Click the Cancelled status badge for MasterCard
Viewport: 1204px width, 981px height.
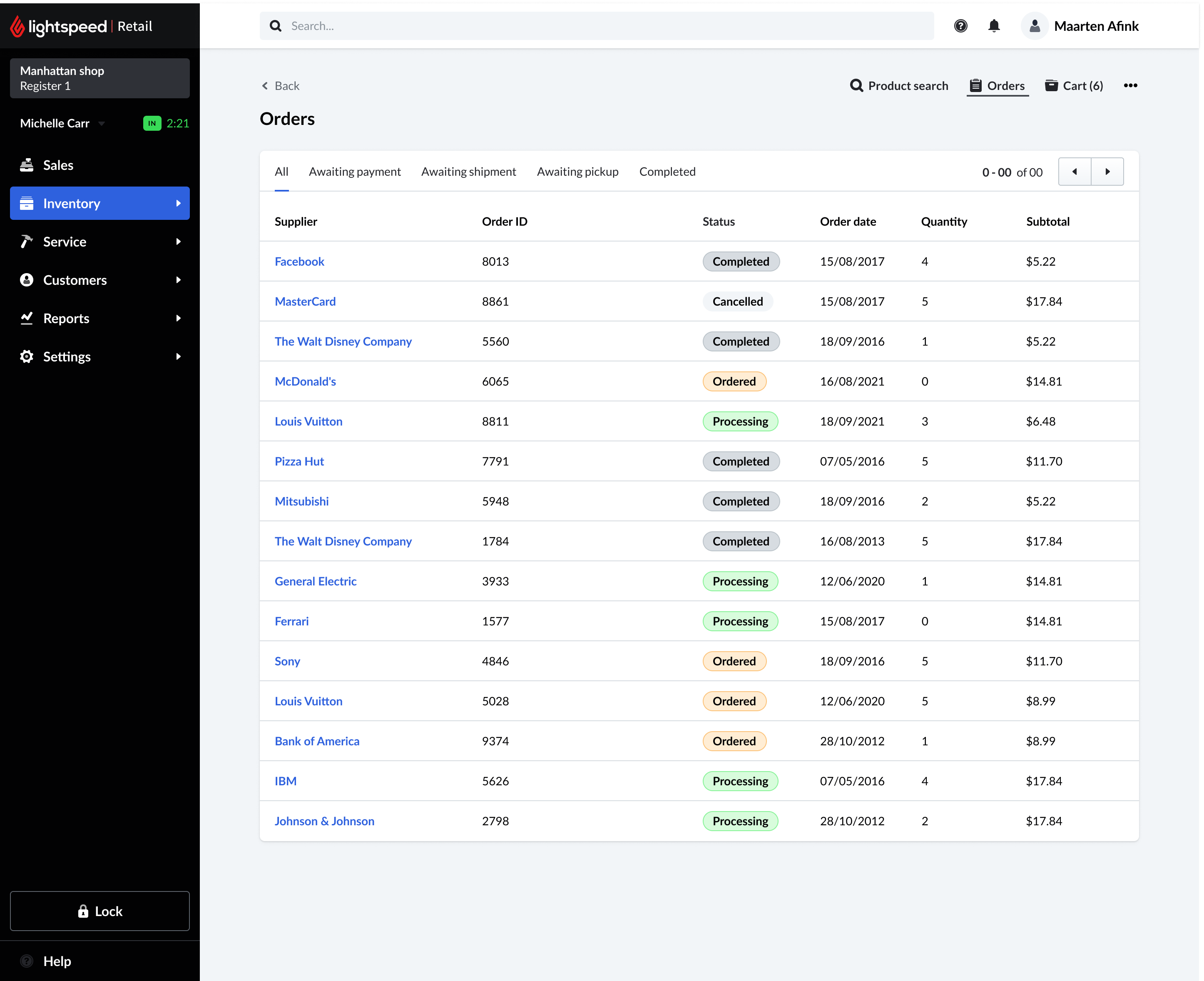(737, 301)
